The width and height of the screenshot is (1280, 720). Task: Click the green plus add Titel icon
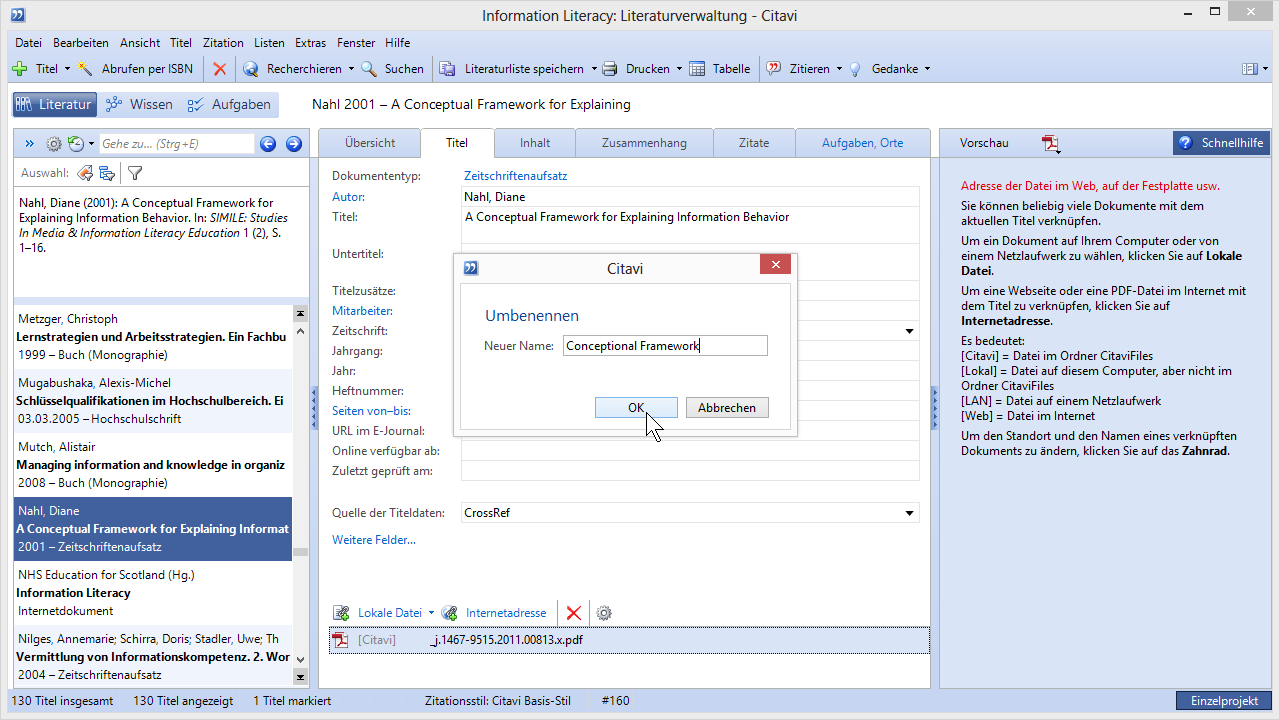coord(20,69)
